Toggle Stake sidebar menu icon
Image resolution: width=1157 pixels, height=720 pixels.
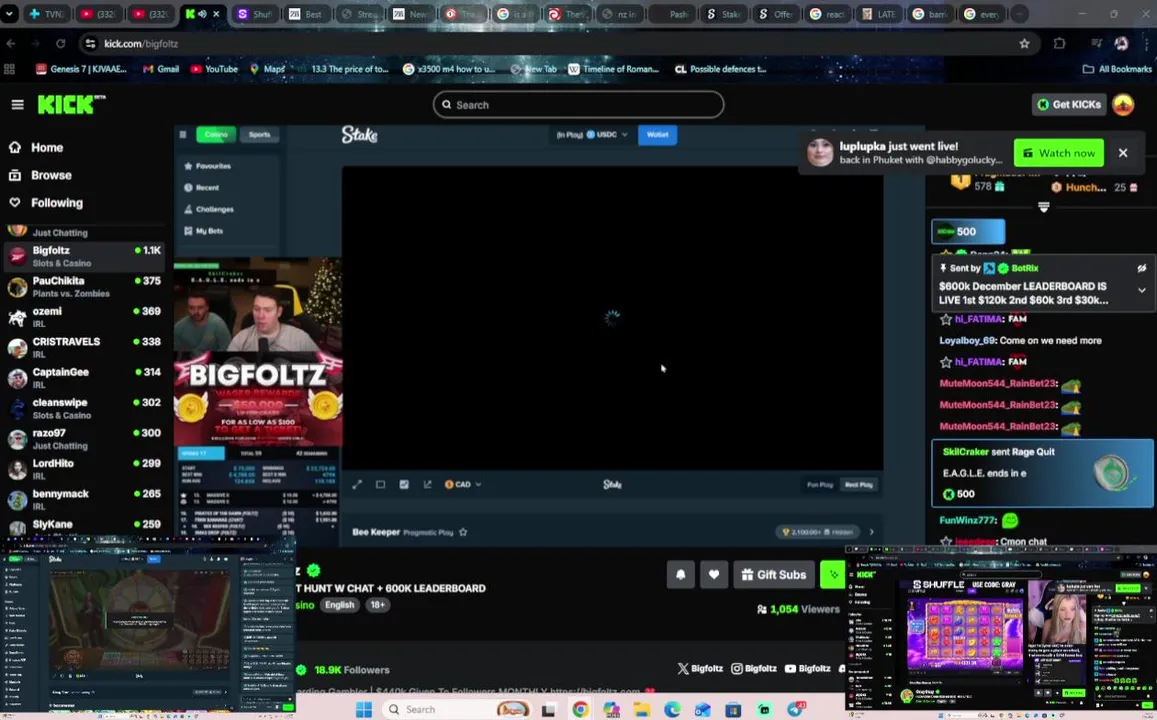click(x=183, y=134)
